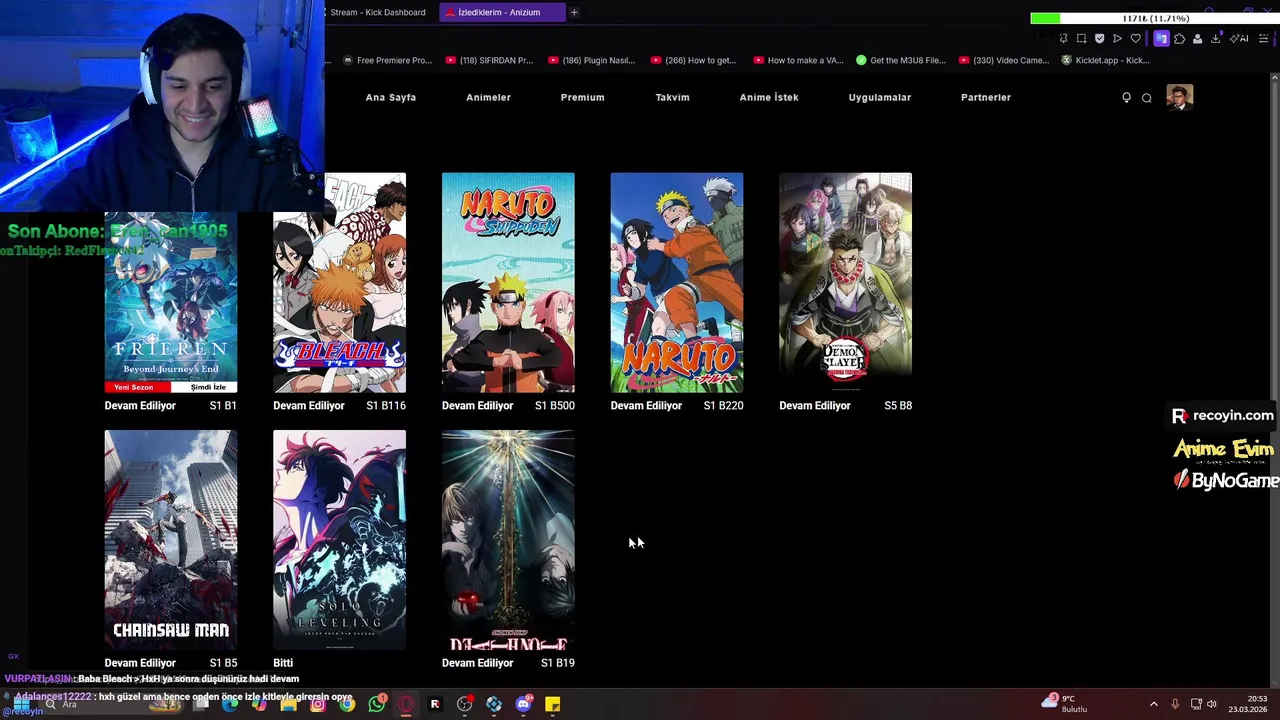Click the send/flow arrow icon
The height and width of the screenshot is (720, 1280).
coord(1117,38)
